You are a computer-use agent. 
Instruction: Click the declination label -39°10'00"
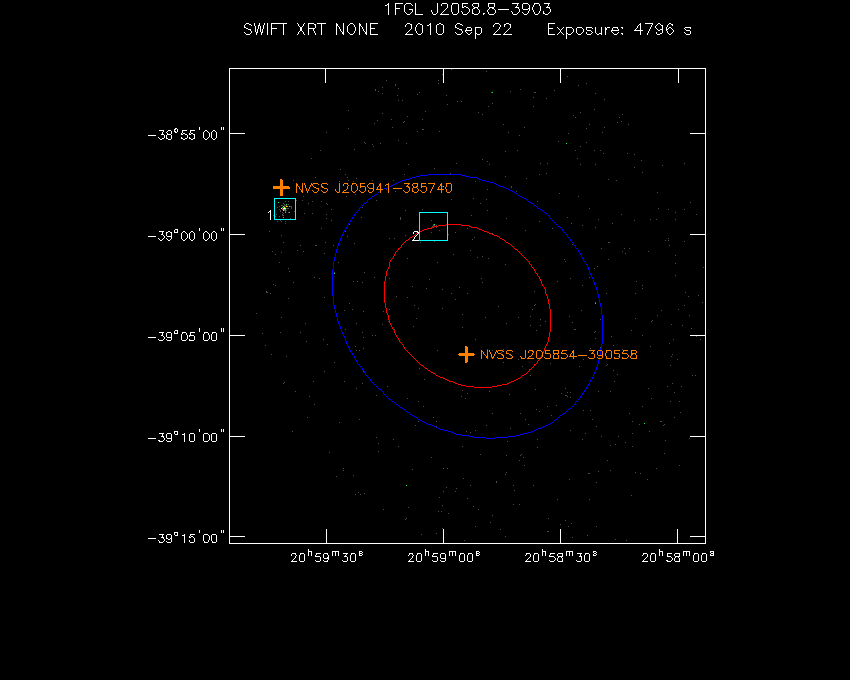(186, 437)
